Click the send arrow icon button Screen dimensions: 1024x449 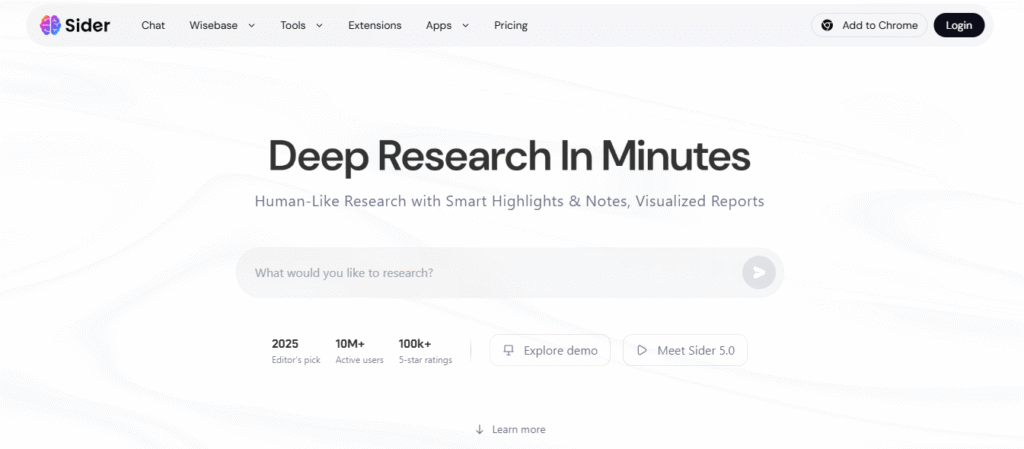759,273
